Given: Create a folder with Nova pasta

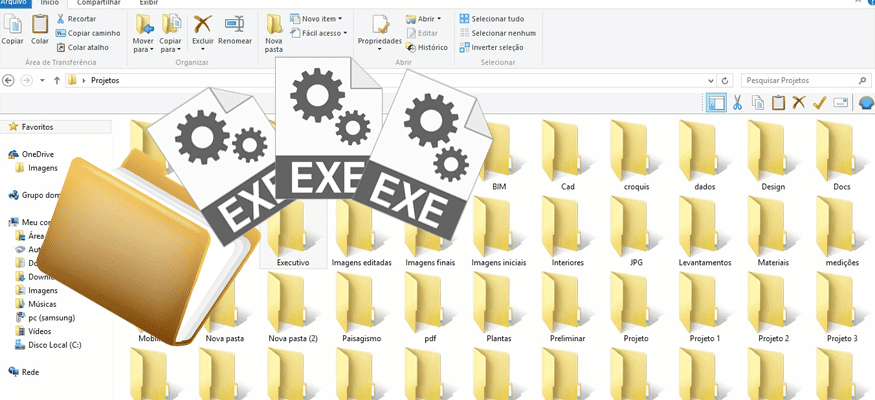Looking at the screenshot, I should click(274, 32).
